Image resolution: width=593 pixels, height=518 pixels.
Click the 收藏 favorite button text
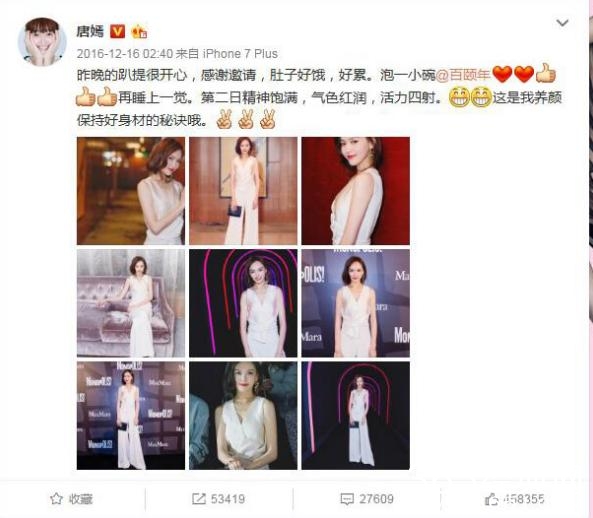point(81,499)
